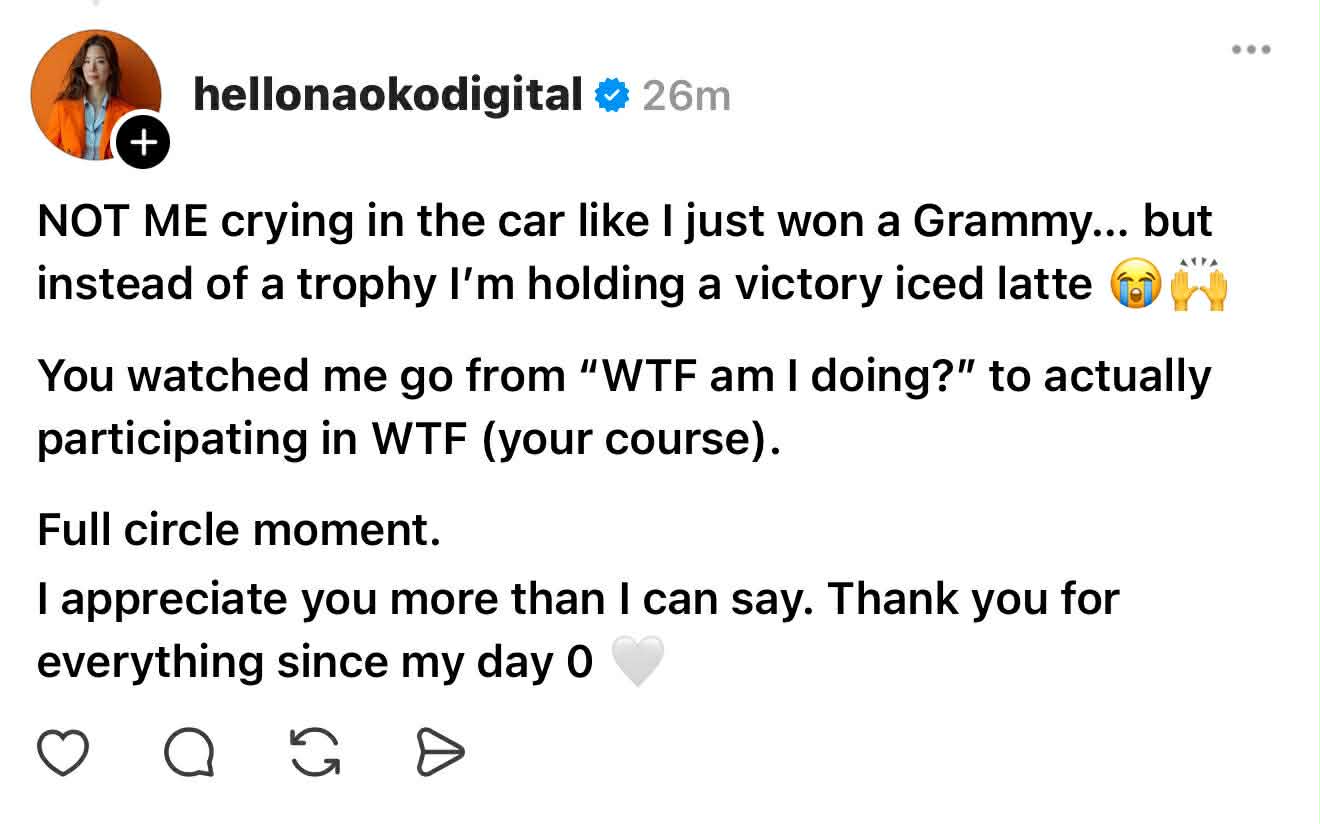This screenshot has width=1320, height=824.
Task: Share the post via paper plane icon
Action: point(440,754)
